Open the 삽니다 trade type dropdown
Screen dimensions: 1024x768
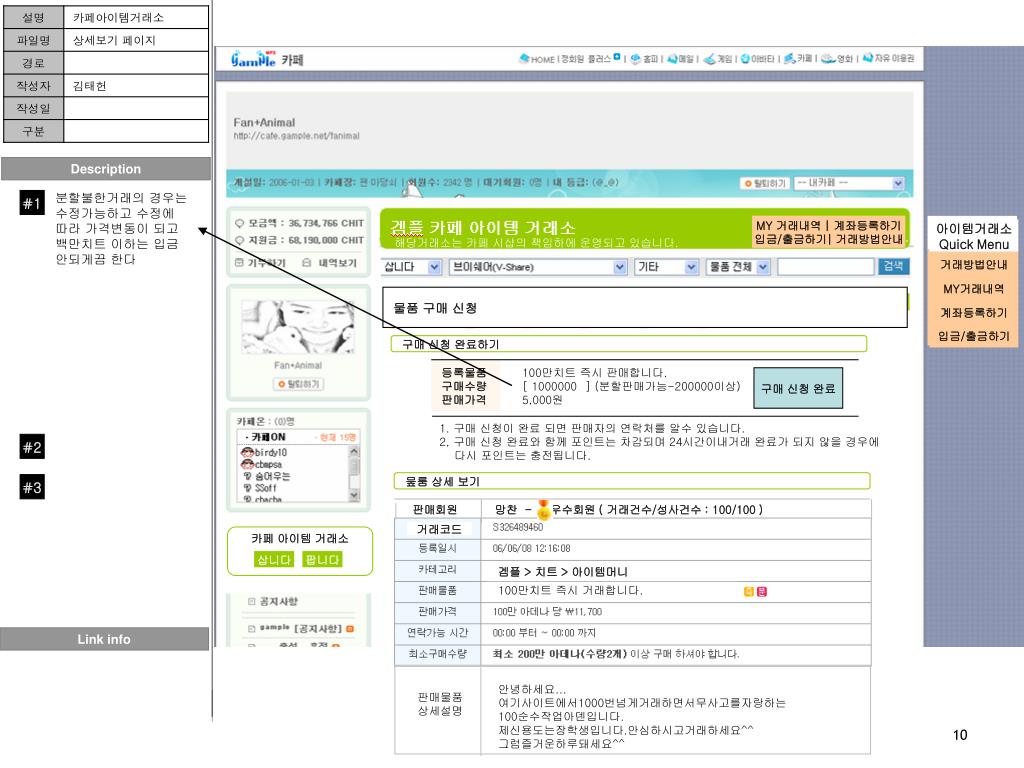click(411, 267)
